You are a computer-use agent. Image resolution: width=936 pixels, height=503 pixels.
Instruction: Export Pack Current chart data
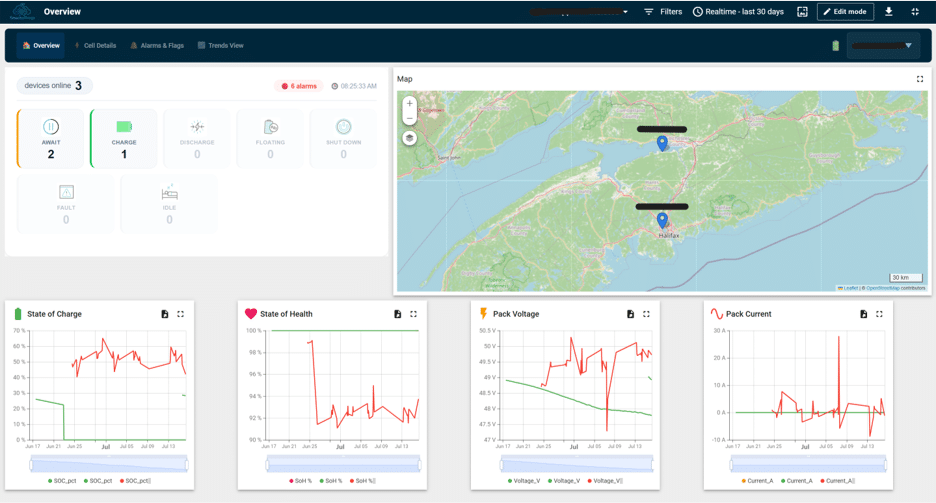point(863,314)
